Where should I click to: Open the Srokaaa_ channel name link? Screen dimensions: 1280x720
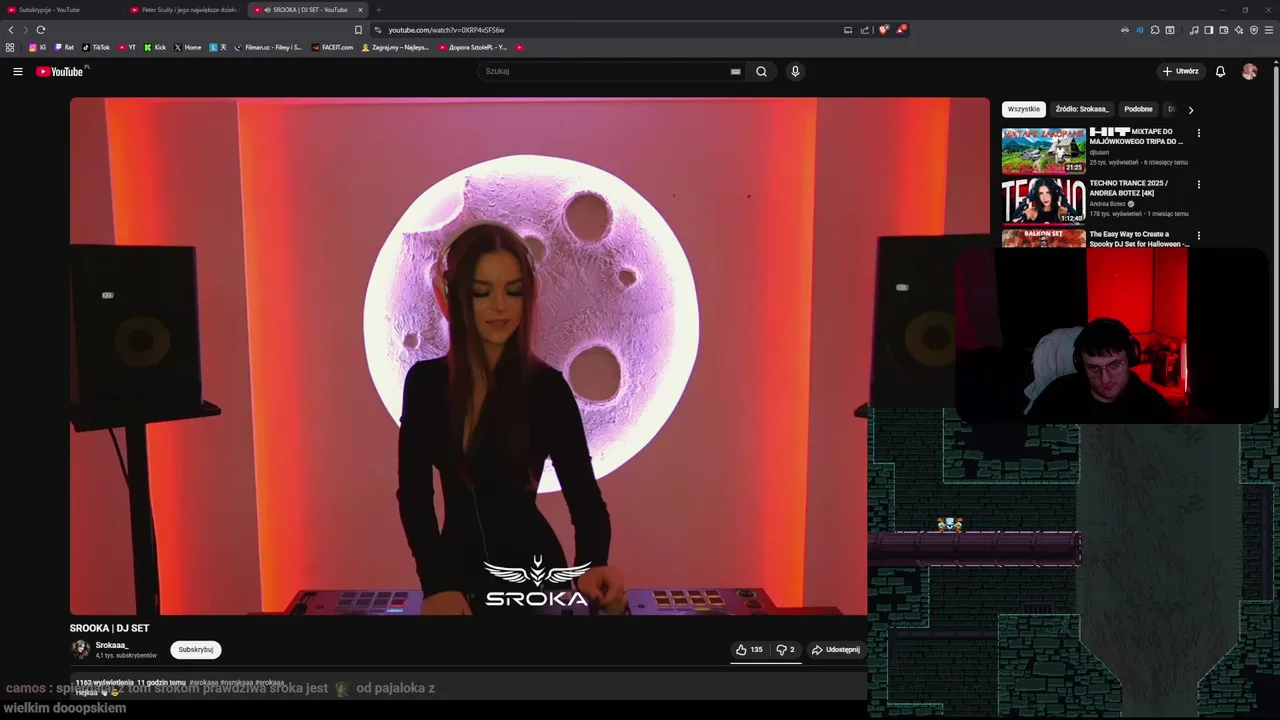click(x=112, y=645)
